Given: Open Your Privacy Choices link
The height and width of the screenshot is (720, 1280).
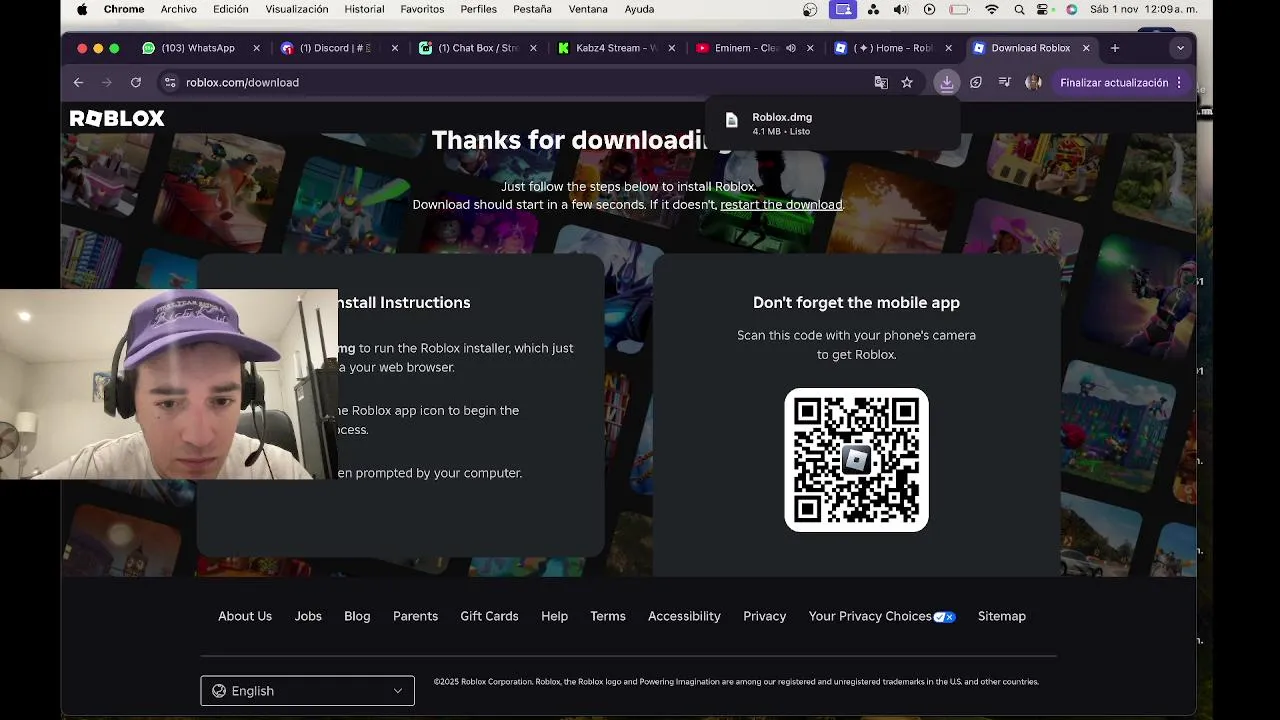Looking at the screenshot, I should [882, 616].
